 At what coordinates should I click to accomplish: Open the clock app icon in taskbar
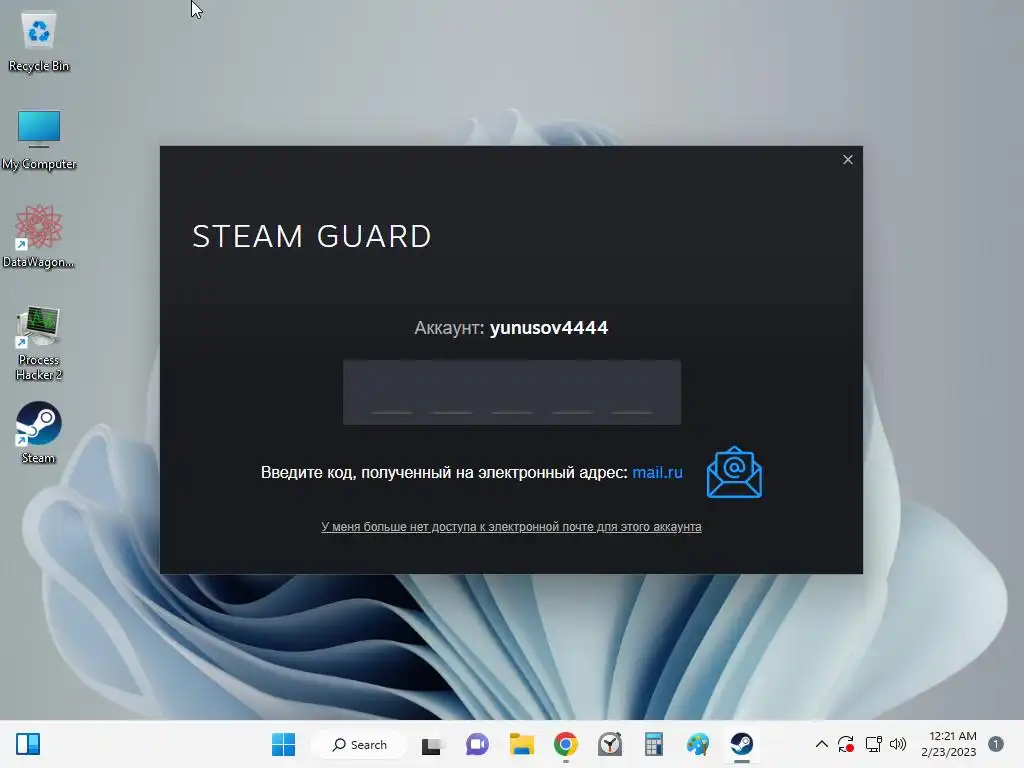click(610, 744)
